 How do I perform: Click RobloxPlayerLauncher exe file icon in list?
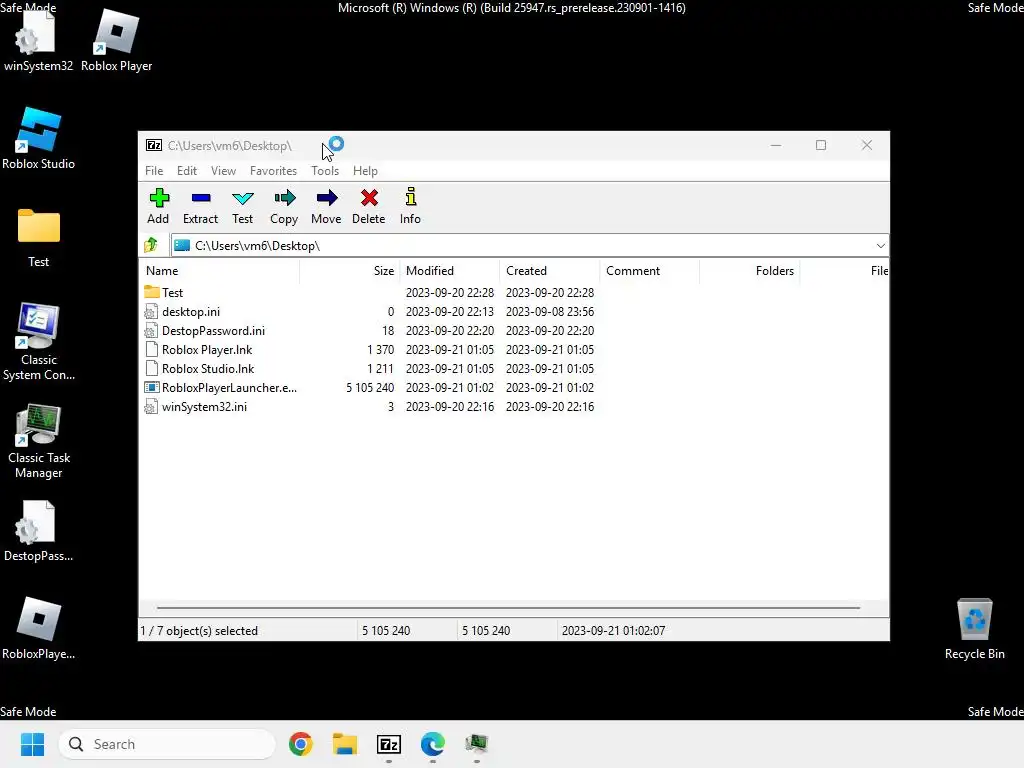(x=152, y=387)
